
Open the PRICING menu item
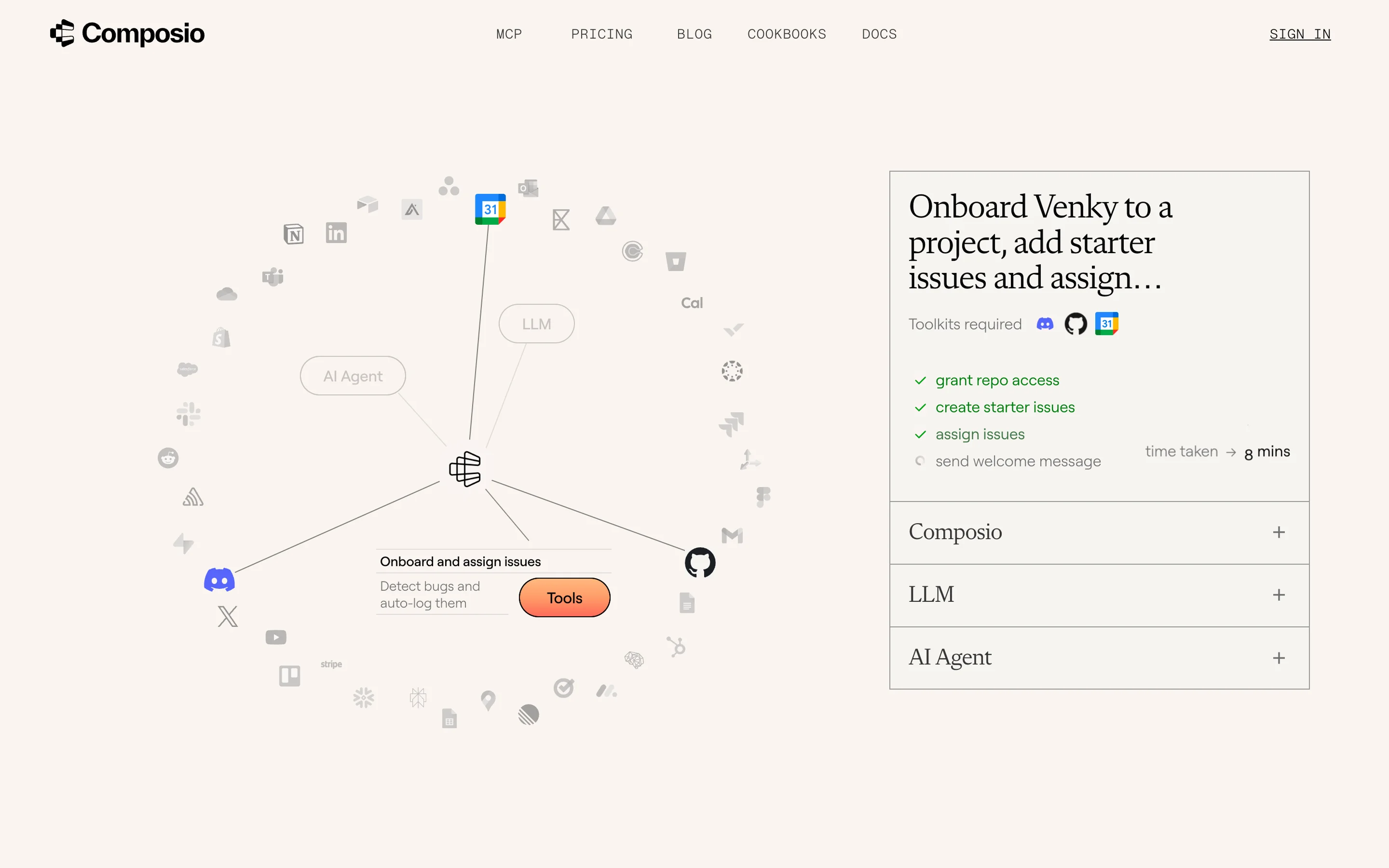coord(601,34)
